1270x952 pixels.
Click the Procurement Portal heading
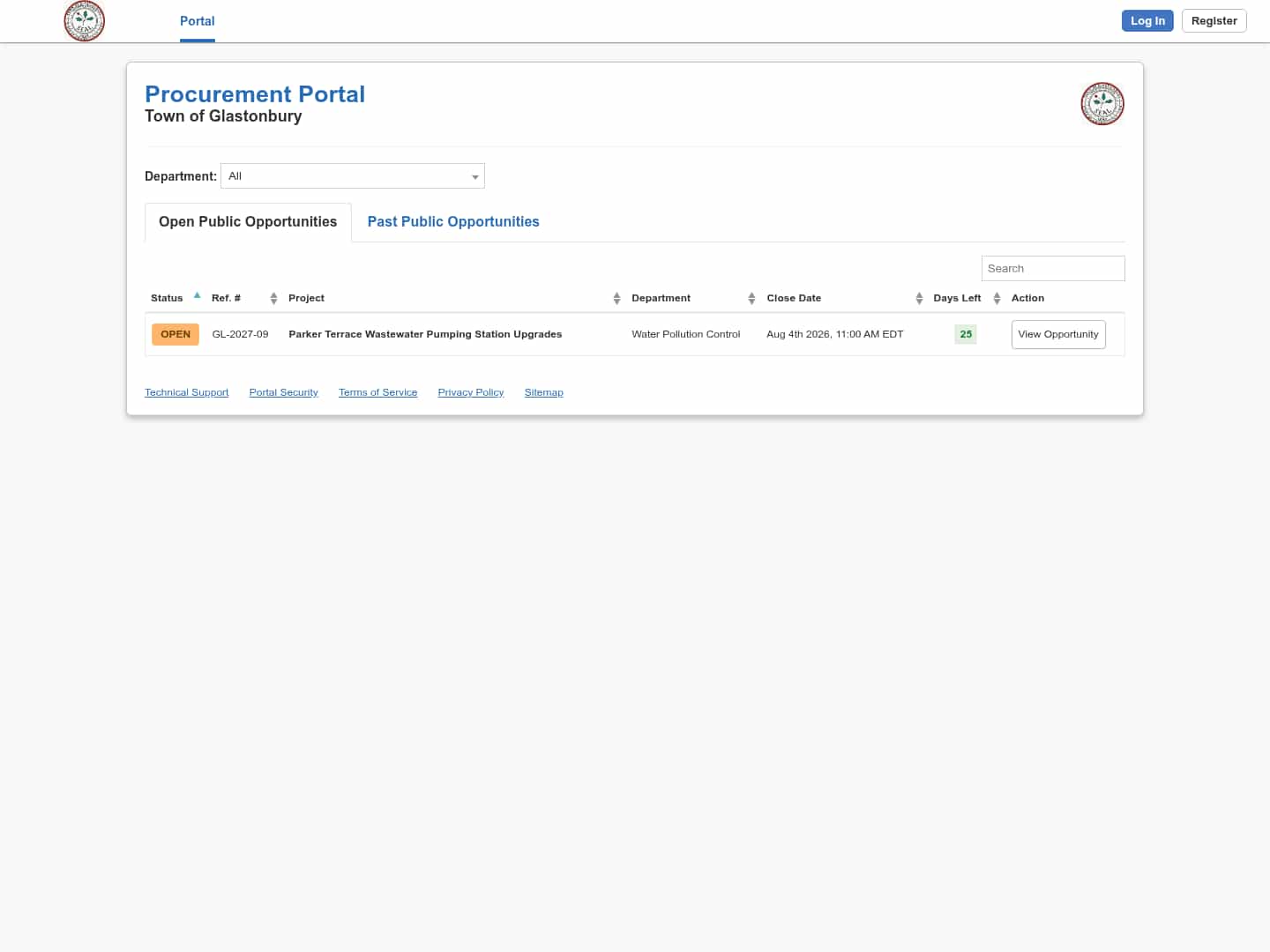click(255, 94)
